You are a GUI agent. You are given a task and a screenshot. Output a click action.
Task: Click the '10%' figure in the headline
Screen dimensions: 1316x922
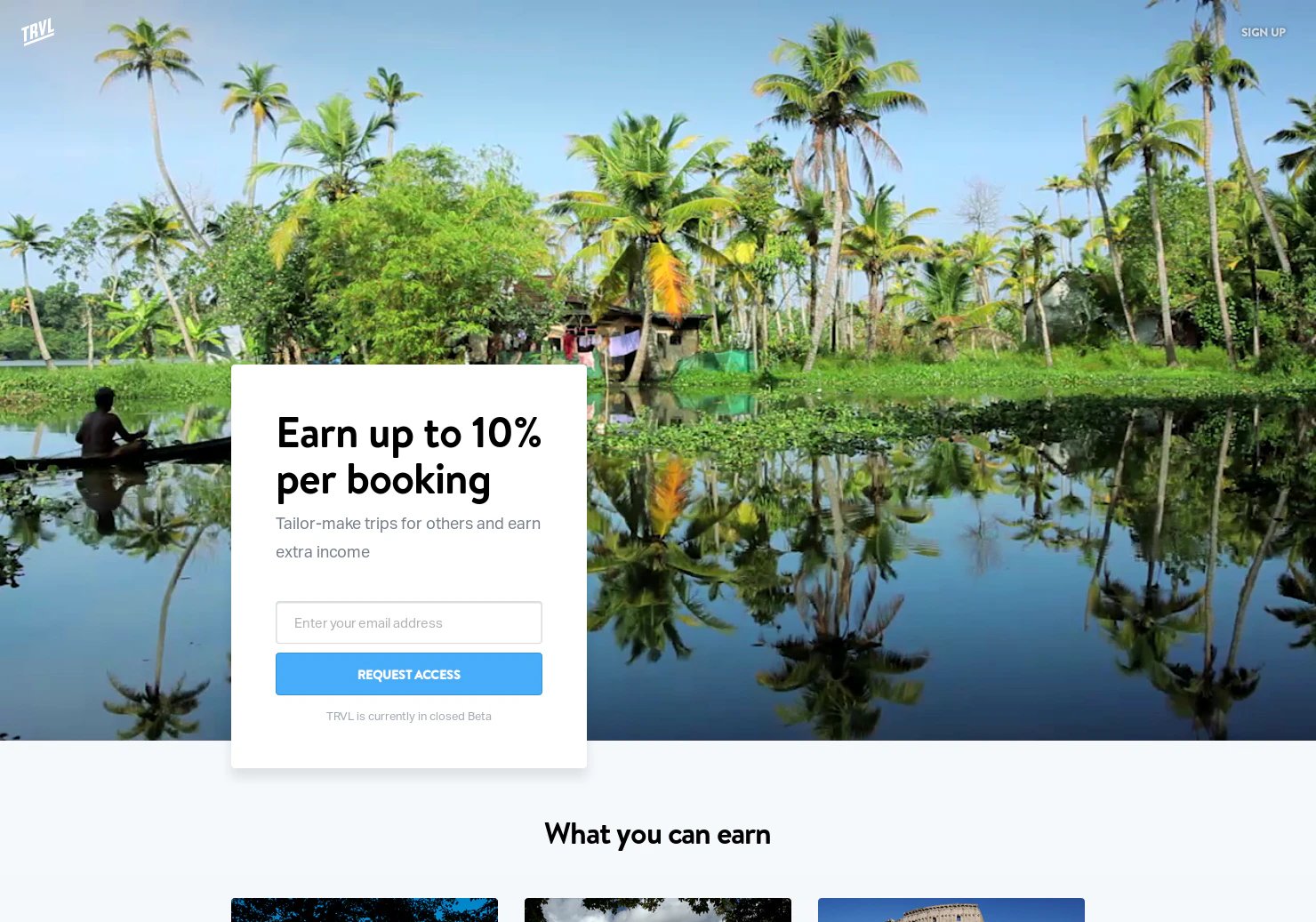coord(506,433)
